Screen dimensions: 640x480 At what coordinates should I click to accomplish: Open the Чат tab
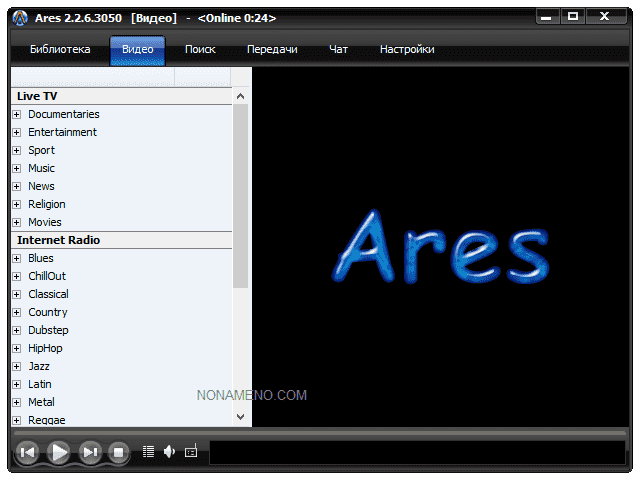(338, 50)
